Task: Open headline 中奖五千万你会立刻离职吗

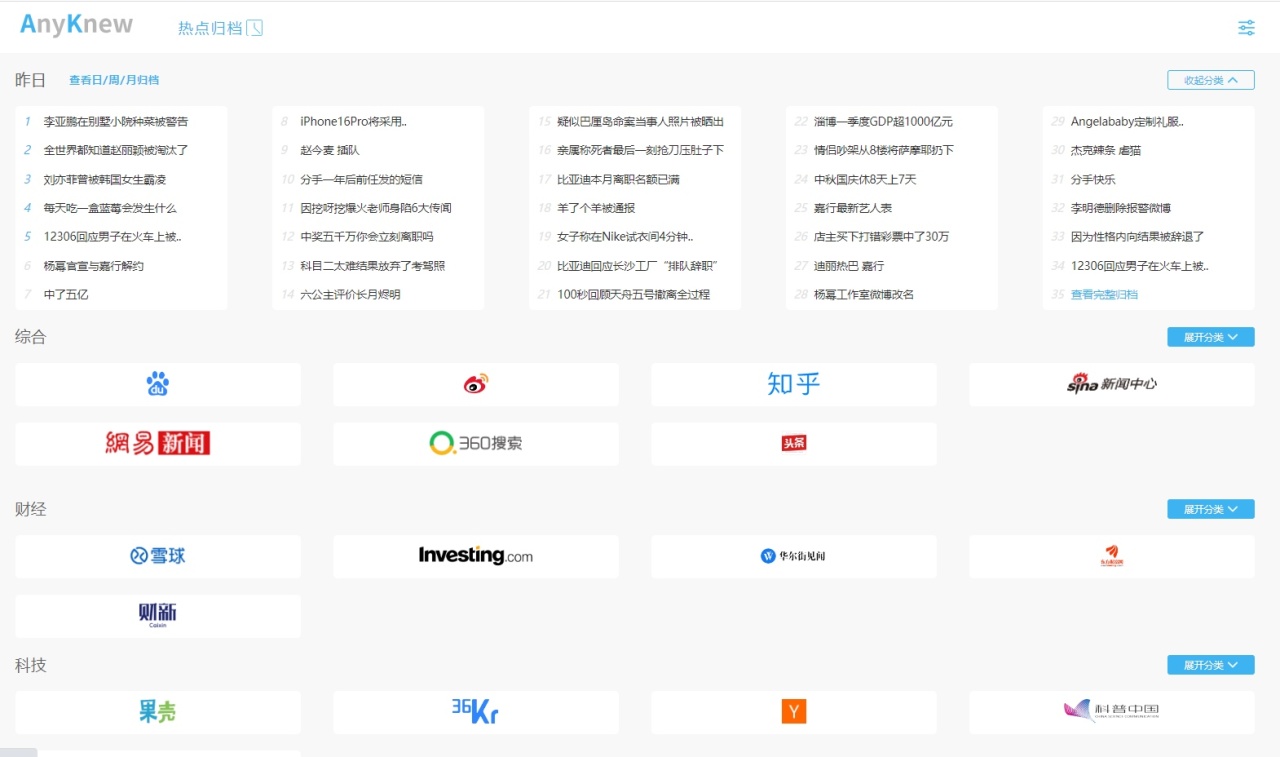Action: (x=367, y=237)
